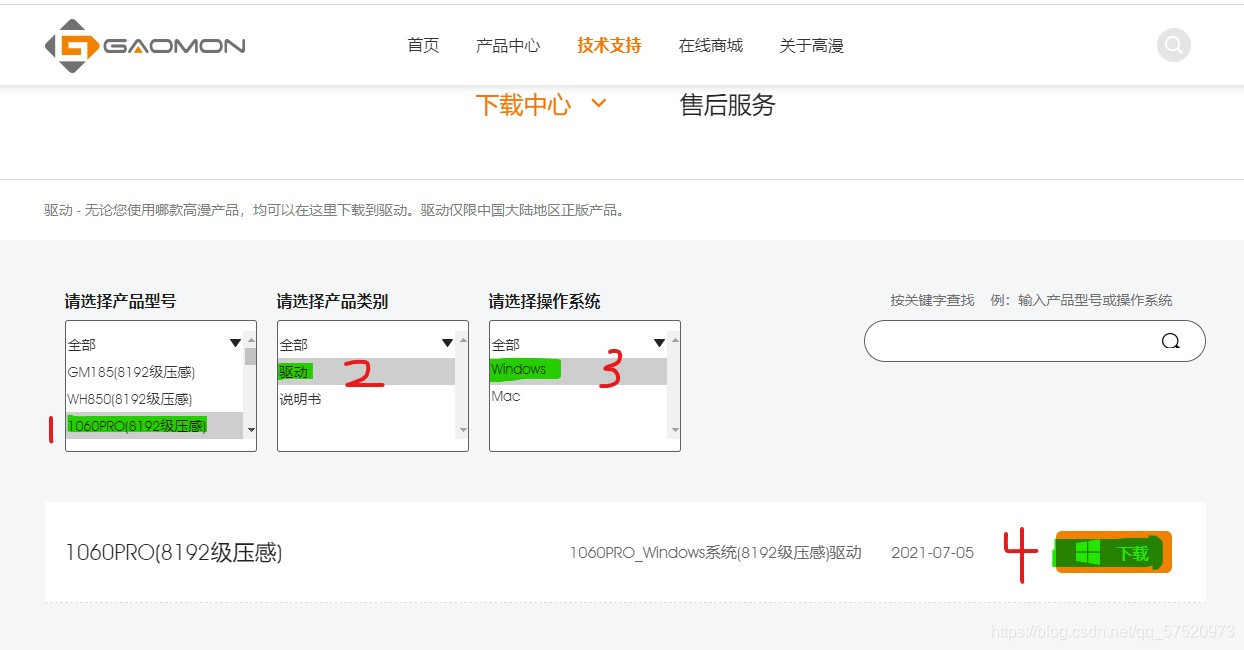
Task: Click the 按关键字查找 hint text
Action: pos(932,300)
